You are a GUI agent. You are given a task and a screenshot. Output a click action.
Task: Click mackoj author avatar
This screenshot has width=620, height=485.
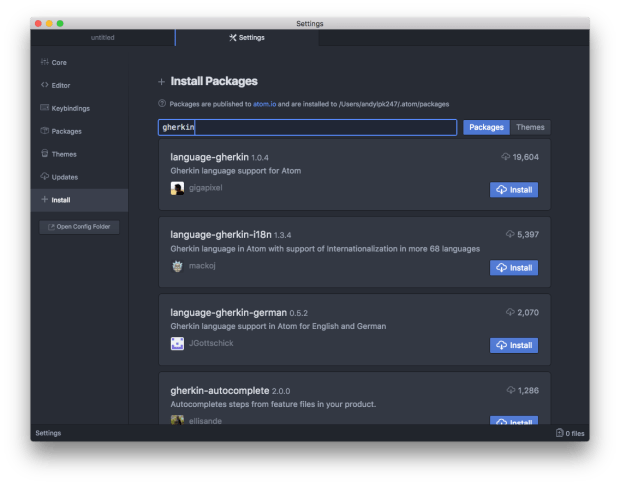[x=177, y=266]
